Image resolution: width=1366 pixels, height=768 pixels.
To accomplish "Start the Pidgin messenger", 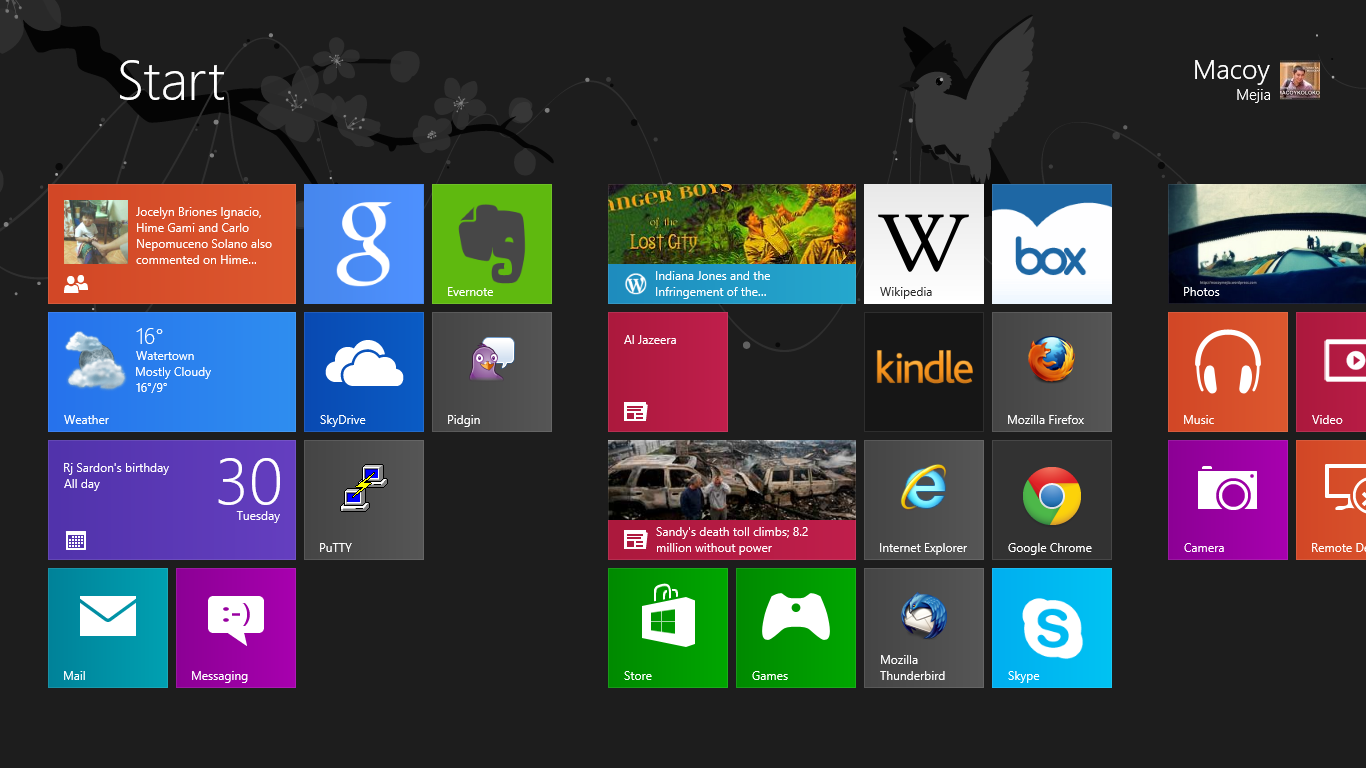I will click(491, 372).
